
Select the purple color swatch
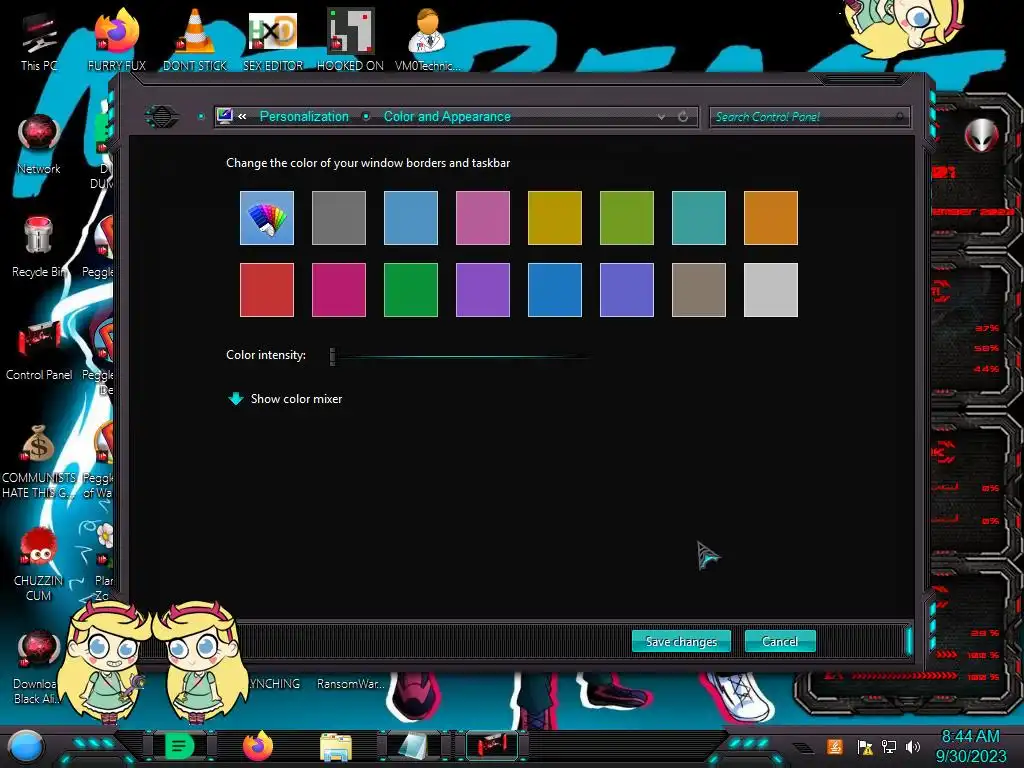click(x=483, y=290)
